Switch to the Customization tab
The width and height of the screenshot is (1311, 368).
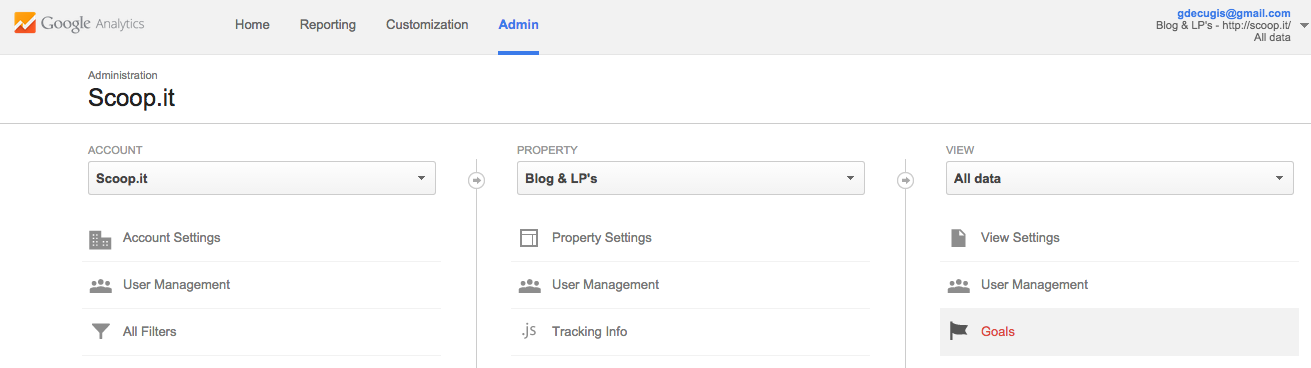tap(427, 25)
